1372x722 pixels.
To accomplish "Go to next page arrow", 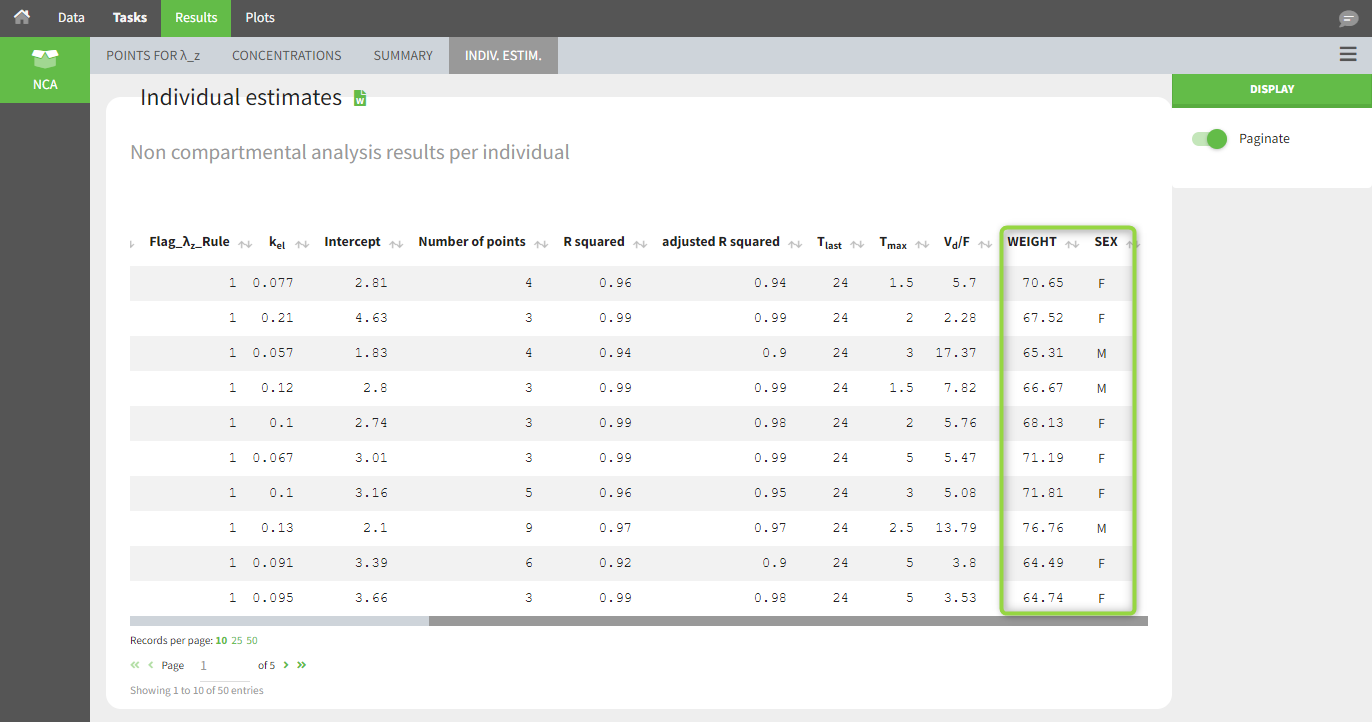I will pos(286,665).
